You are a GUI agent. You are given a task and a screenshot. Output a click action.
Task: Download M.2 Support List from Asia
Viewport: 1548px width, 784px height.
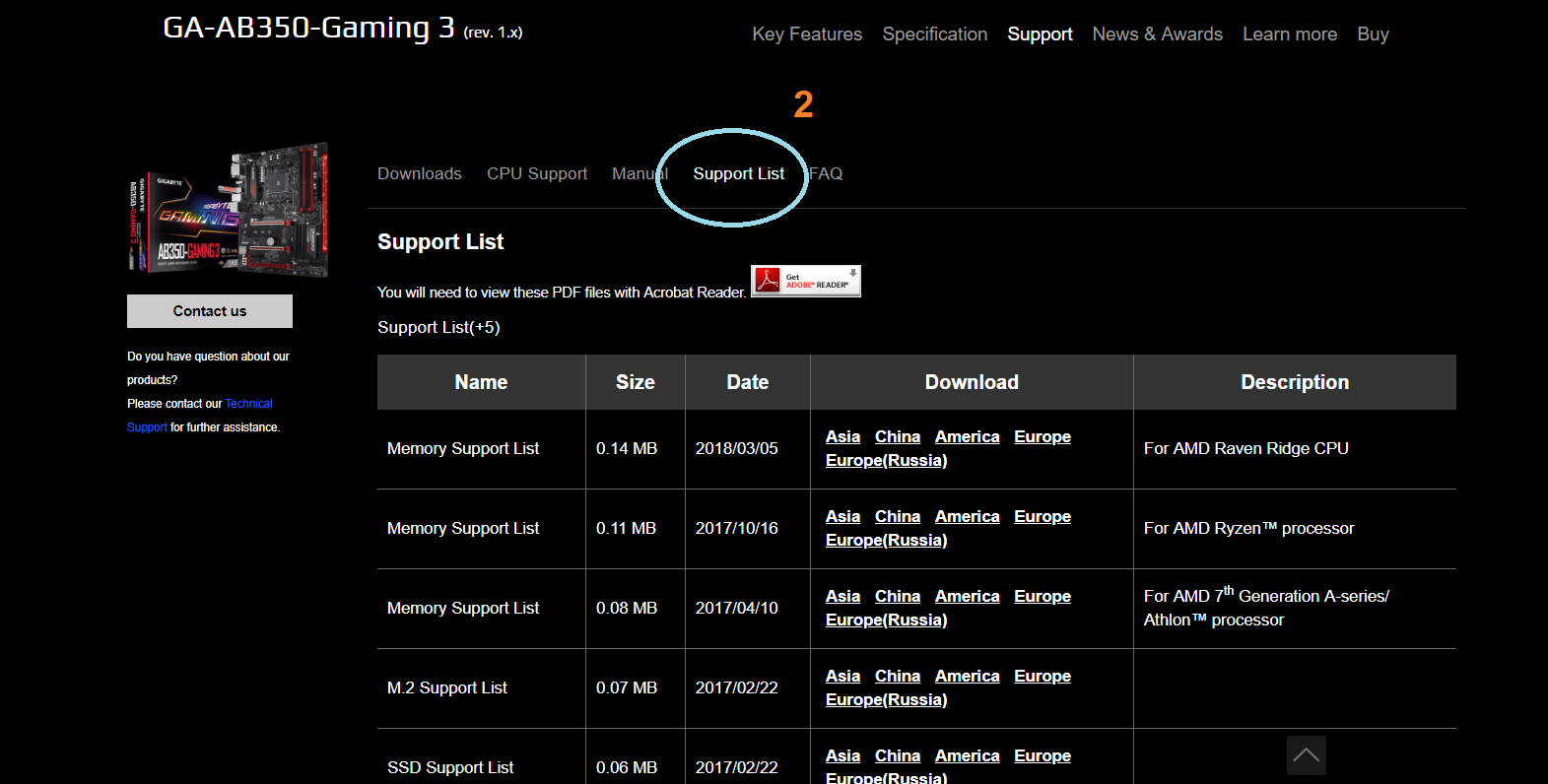pos(842,676)
